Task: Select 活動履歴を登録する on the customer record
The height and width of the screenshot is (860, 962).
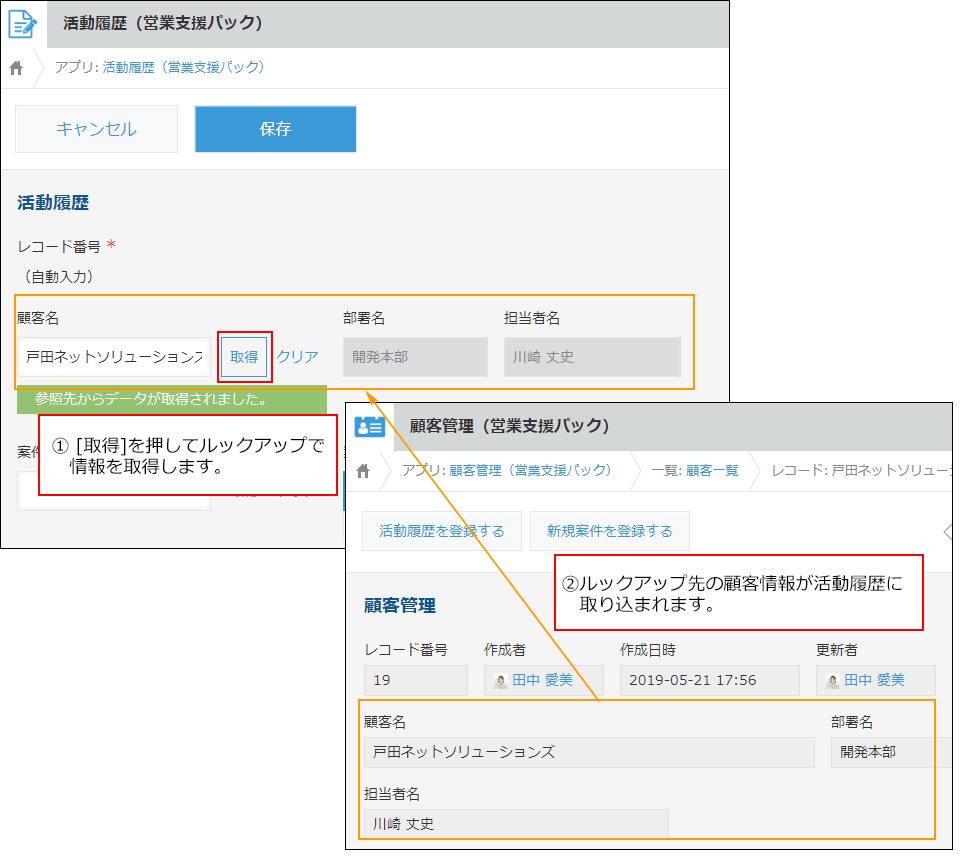Action: 441,531
